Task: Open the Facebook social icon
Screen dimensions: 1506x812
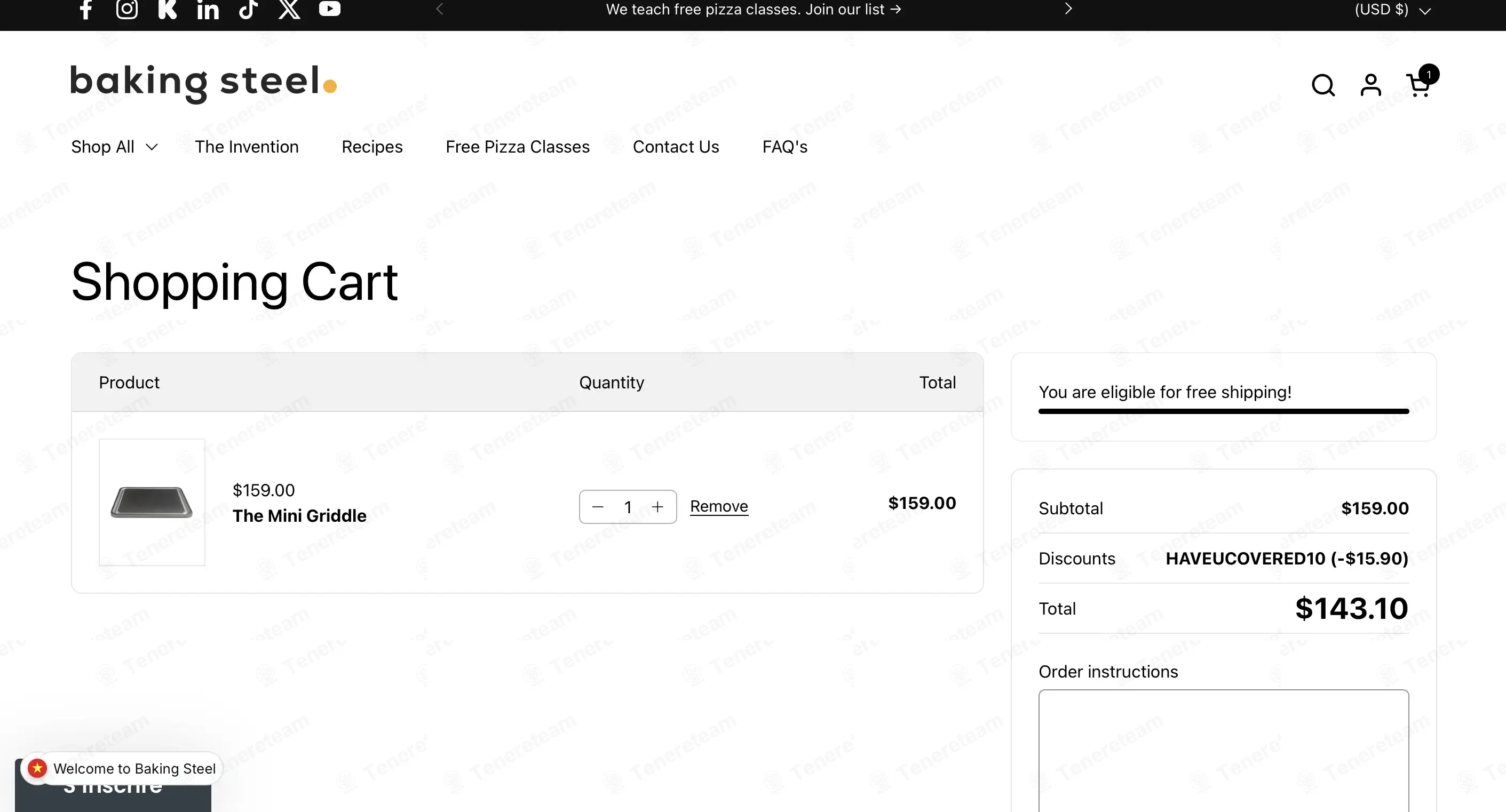Action: click(86, 9)
